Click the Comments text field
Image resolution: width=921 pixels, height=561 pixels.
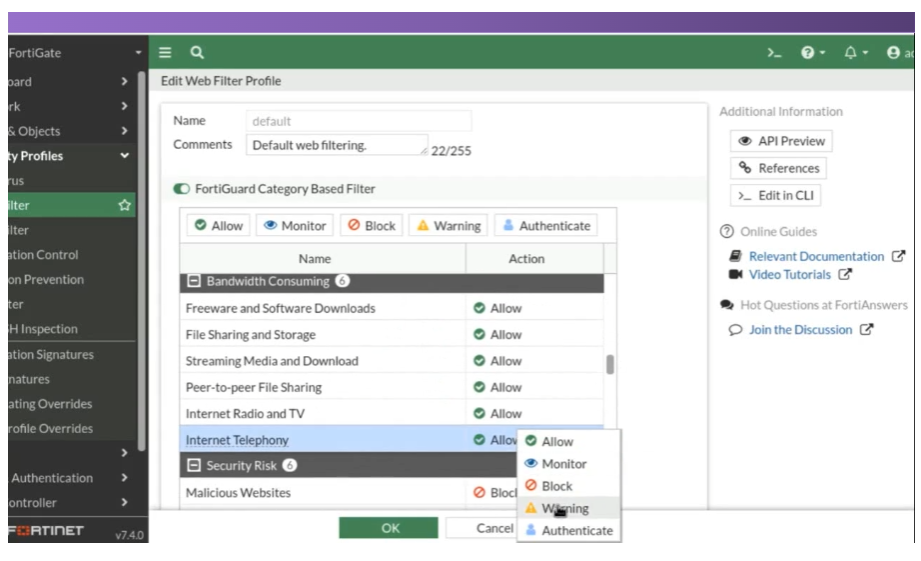pos(337,145)
